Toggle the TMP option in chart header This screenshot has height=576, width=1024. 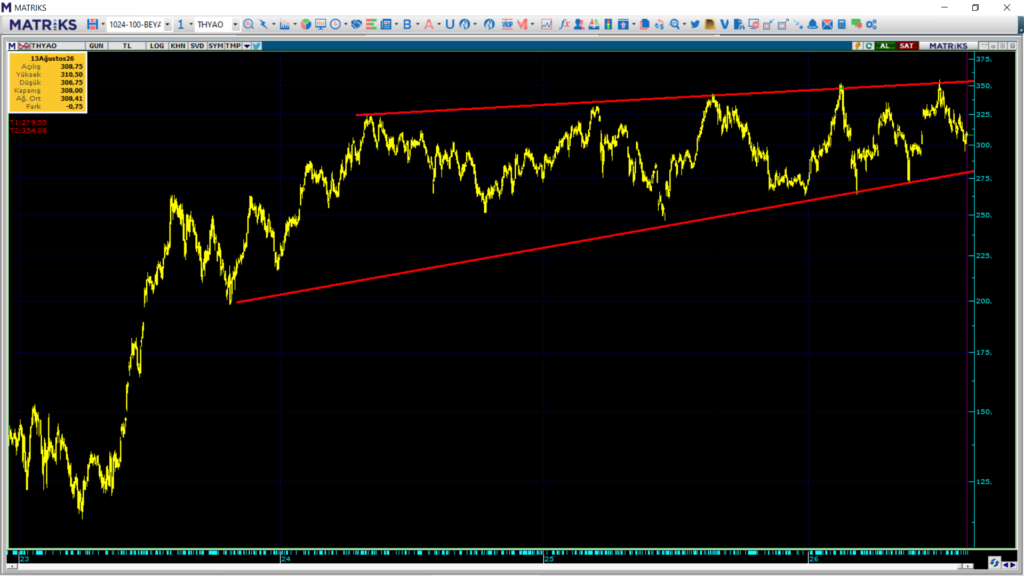[x=233, y=46]
